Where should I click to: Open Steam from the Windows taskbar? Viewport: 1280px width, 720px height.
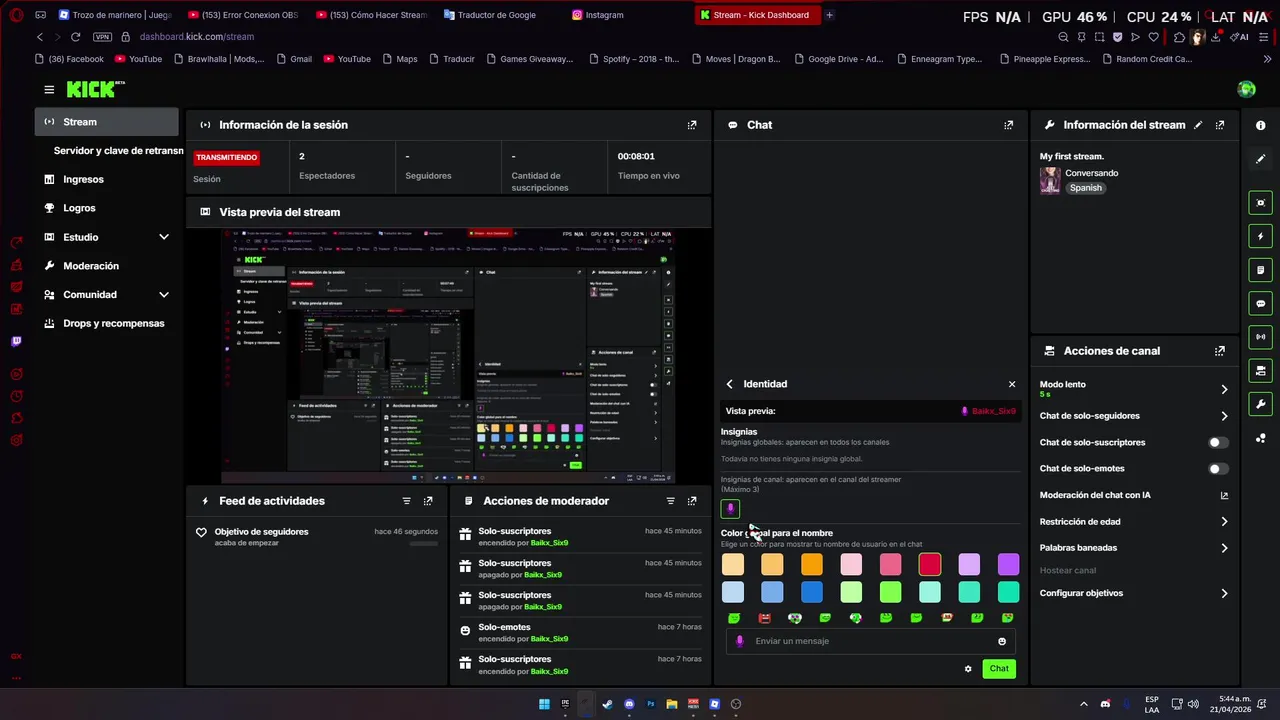(607, 704)
